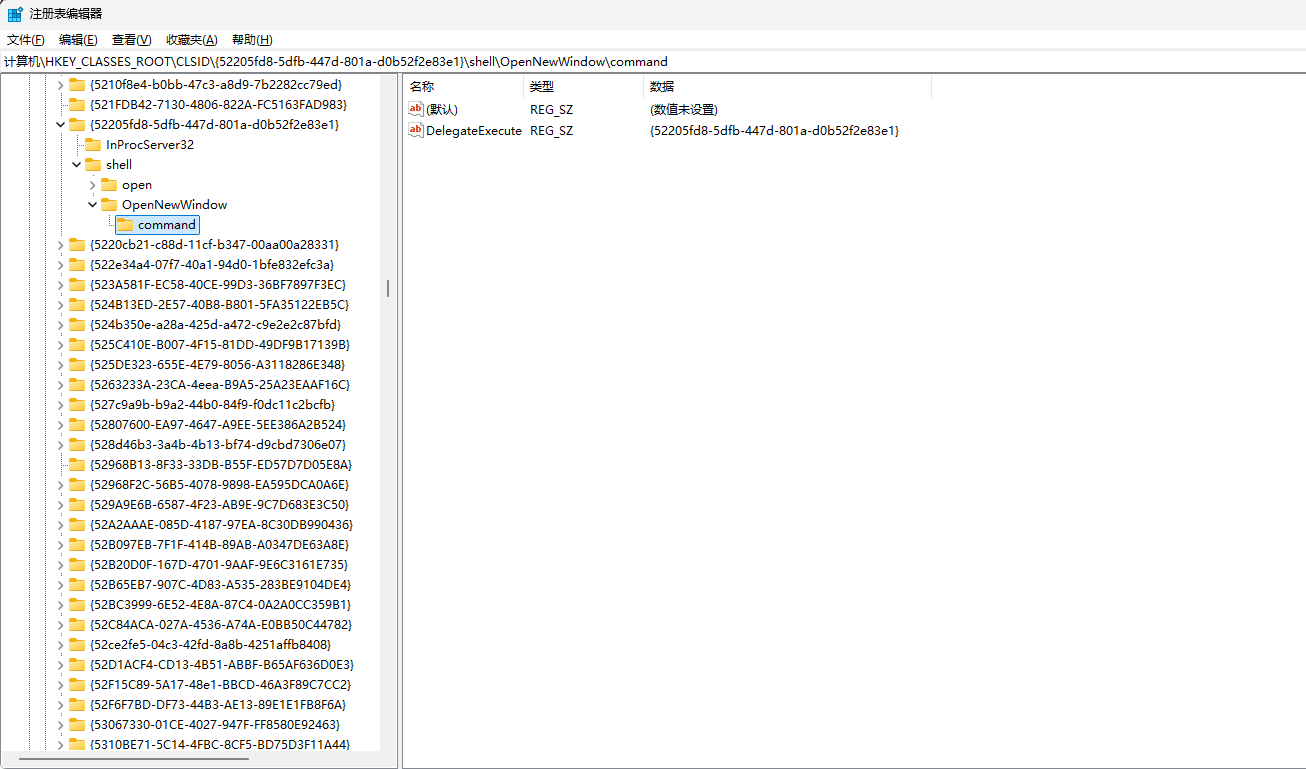Click folder icon of {5263233A-23CA-4eea-B9A5-25A23EAAF16C}
The width and height of the screenshot is (1306, 769).
(x=77, y=385)
